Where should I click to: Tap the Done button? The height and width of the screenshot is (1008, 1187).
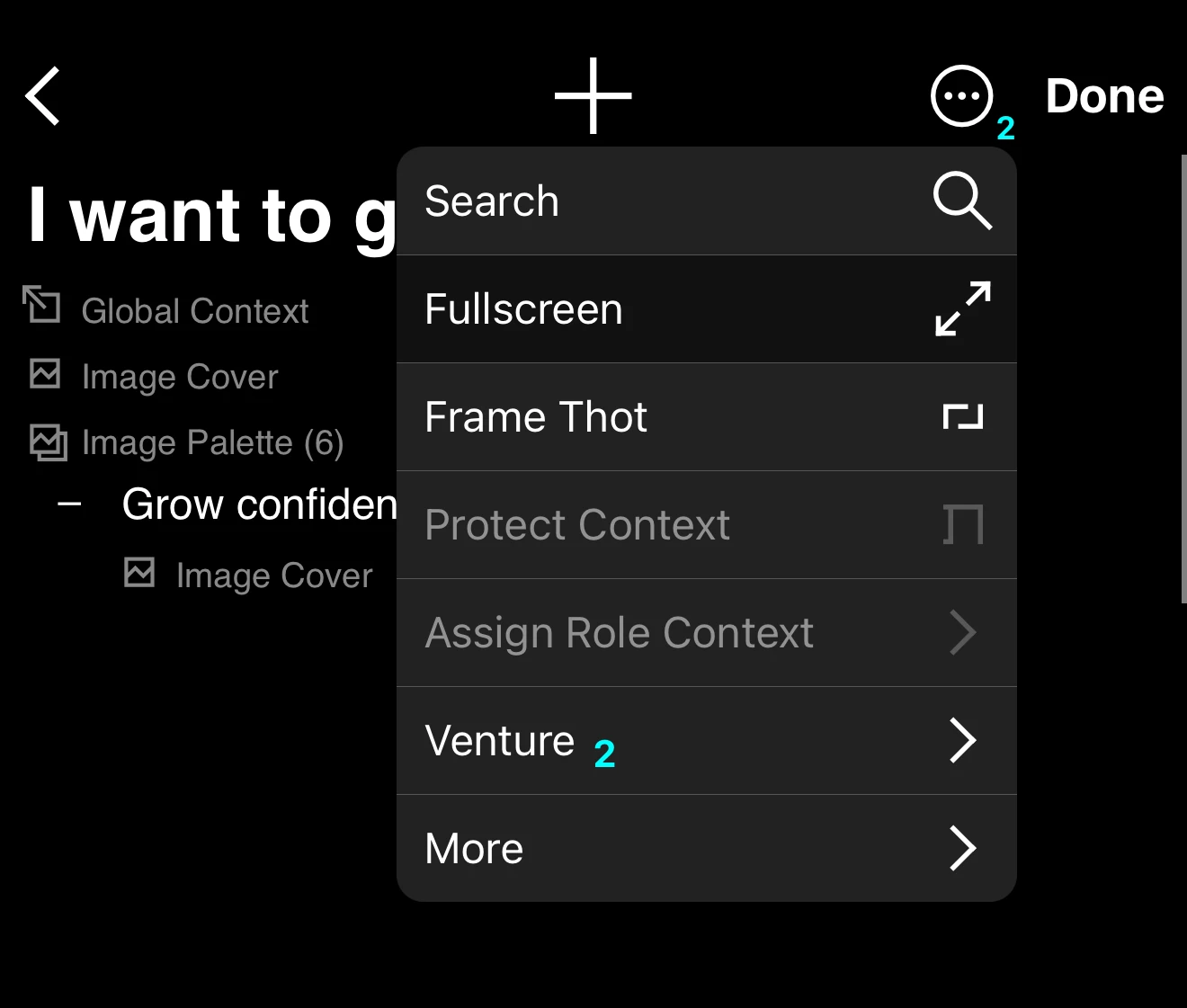click(1104, 96)
